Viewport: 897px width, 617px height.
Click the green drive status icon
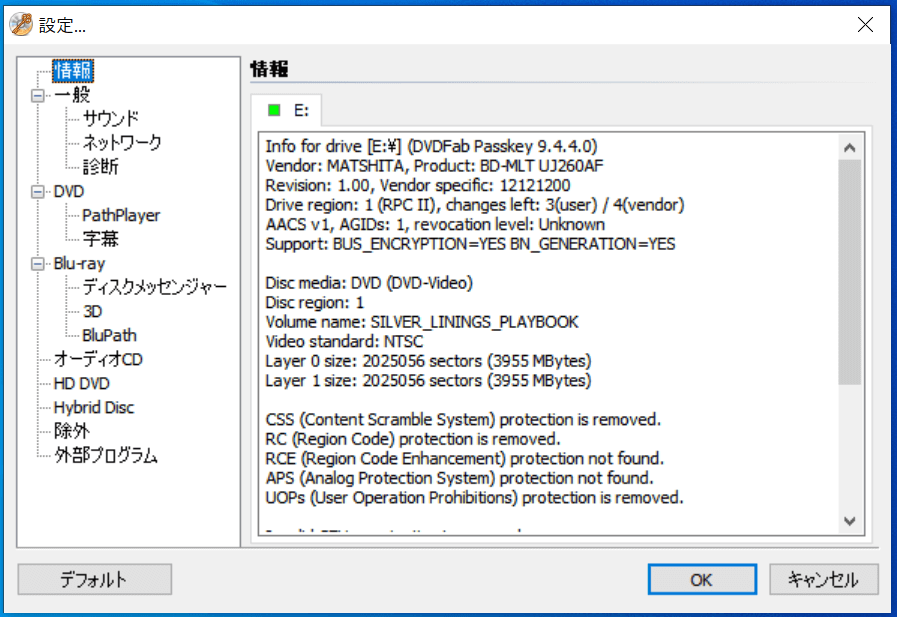coord(274,109)
